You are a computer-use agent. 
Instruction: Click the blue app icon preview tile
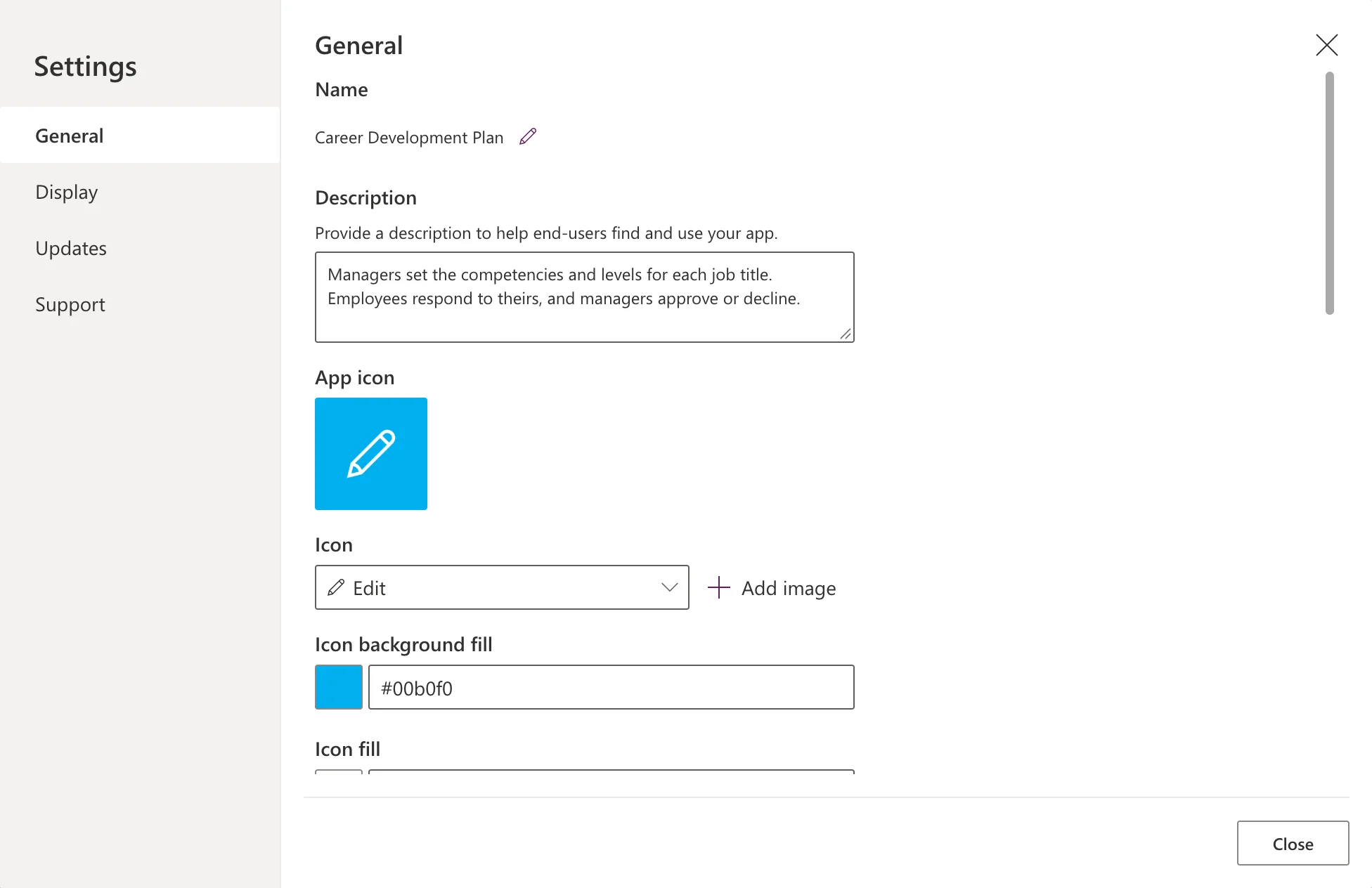click(371, 454)
